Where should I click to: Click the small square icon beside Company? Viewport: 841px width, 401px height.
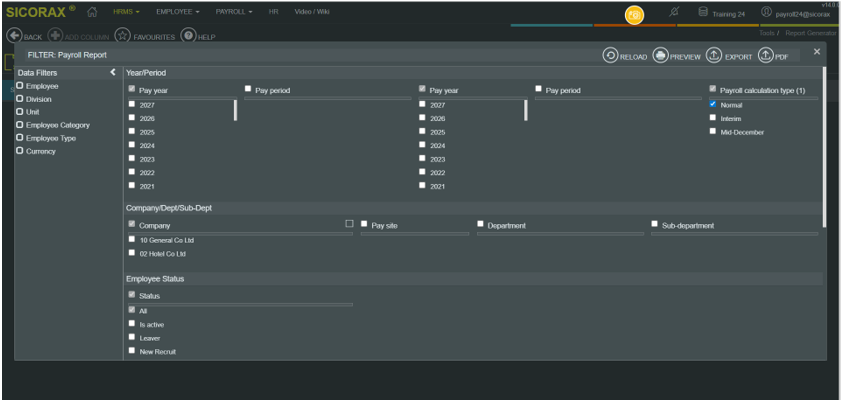point(350,224)
